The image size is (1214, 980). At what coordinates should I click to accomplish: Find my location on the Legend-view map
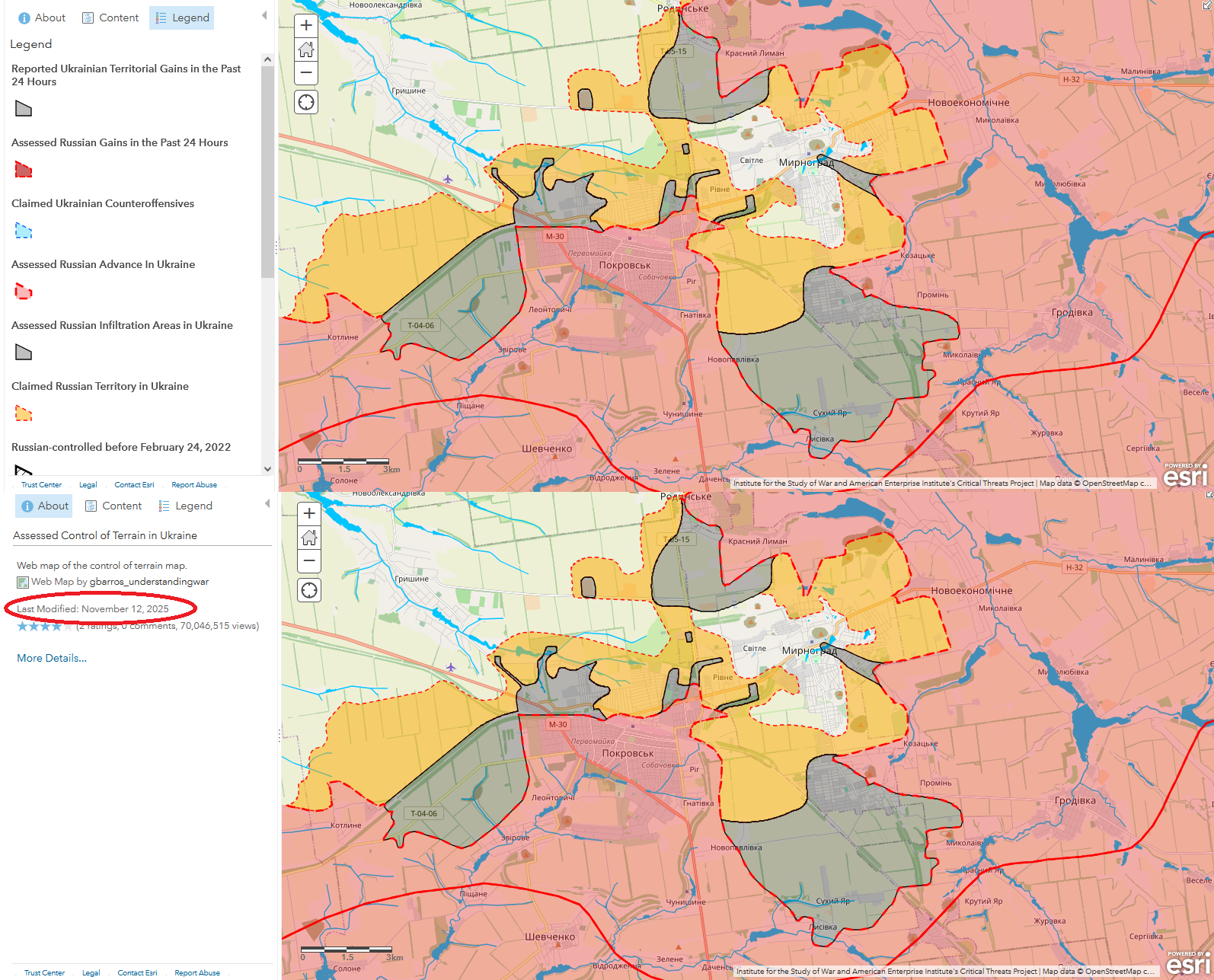(x=306, y=102)
